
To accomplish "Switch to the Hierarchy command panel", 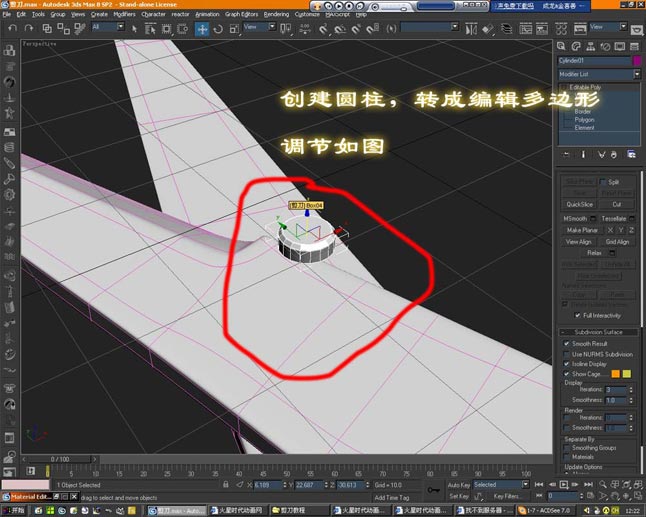I will (x=590, y=47).
